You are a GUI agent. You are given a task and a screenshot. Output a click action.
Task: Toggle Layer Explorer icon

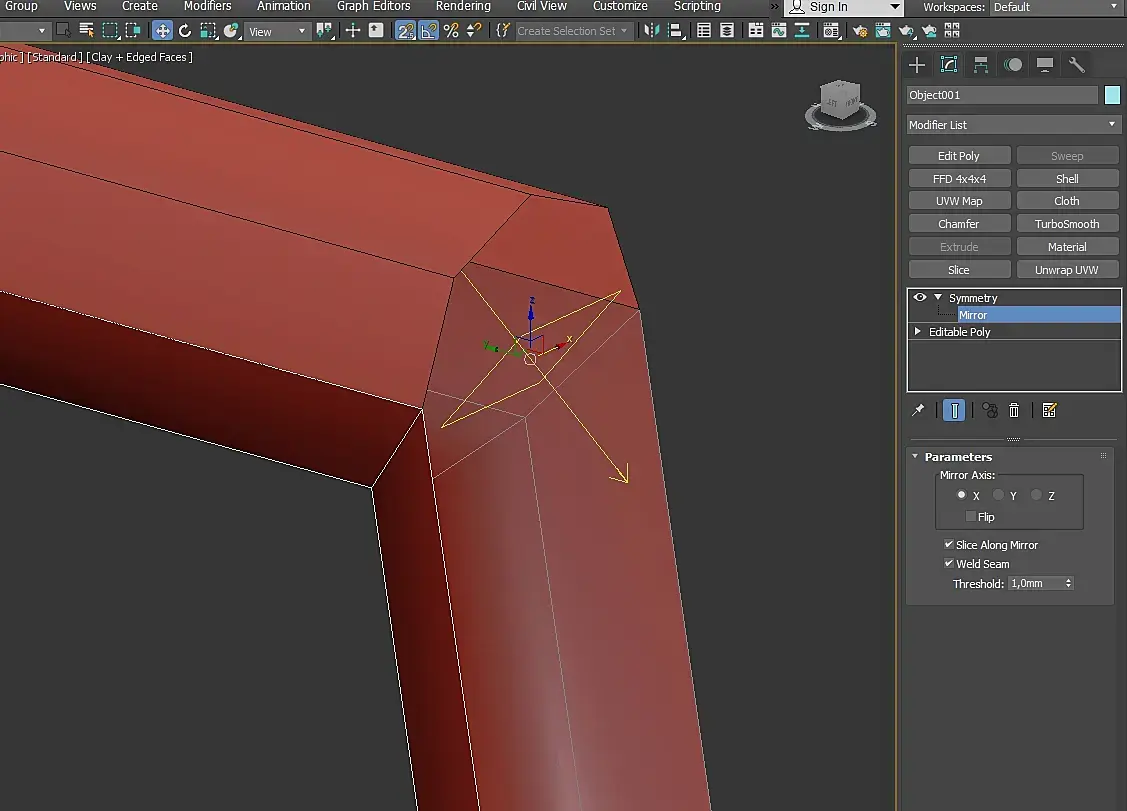click(727, 31)
